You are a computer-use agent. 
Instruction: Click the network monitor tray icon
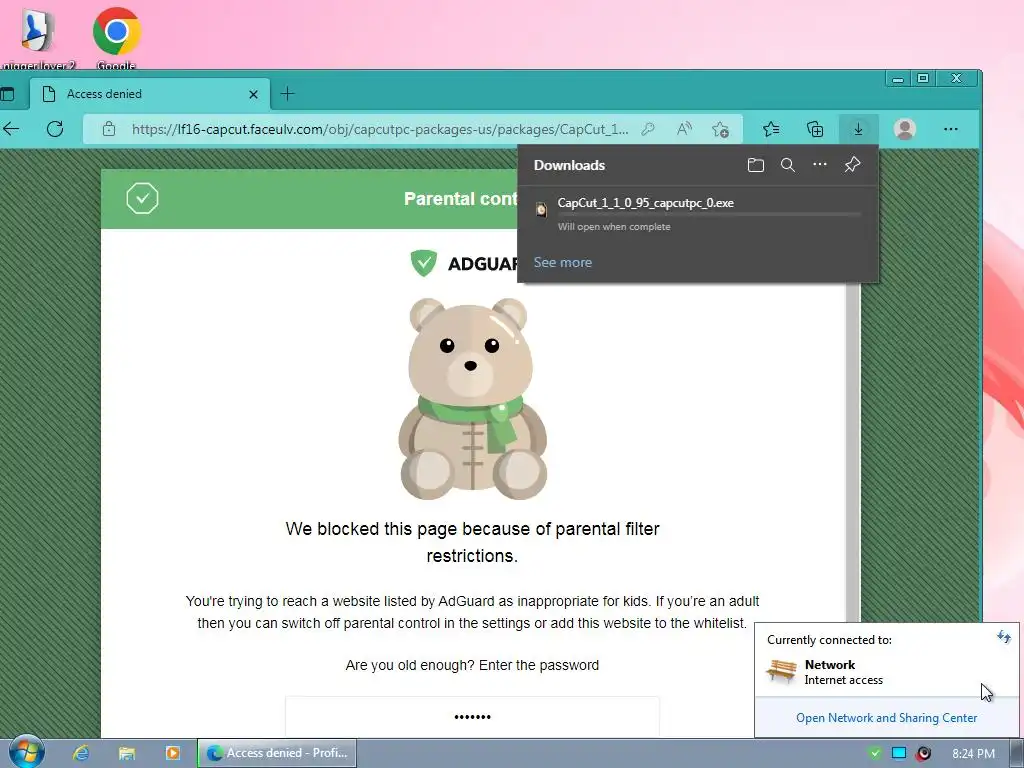tap(899, 753)
